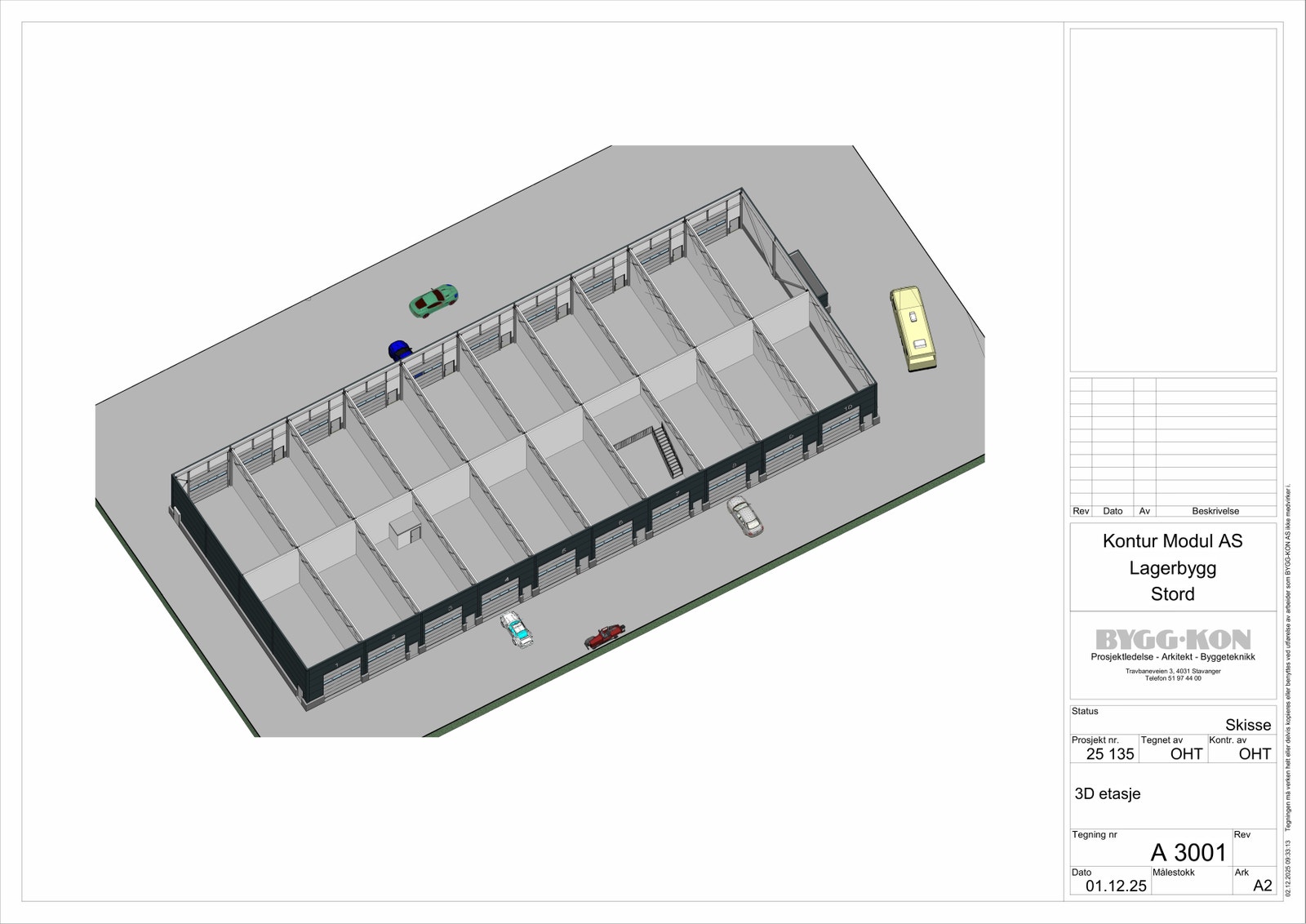Click the "Kontr. av" label
The image size is (1306, 924).
[1228, 740]
